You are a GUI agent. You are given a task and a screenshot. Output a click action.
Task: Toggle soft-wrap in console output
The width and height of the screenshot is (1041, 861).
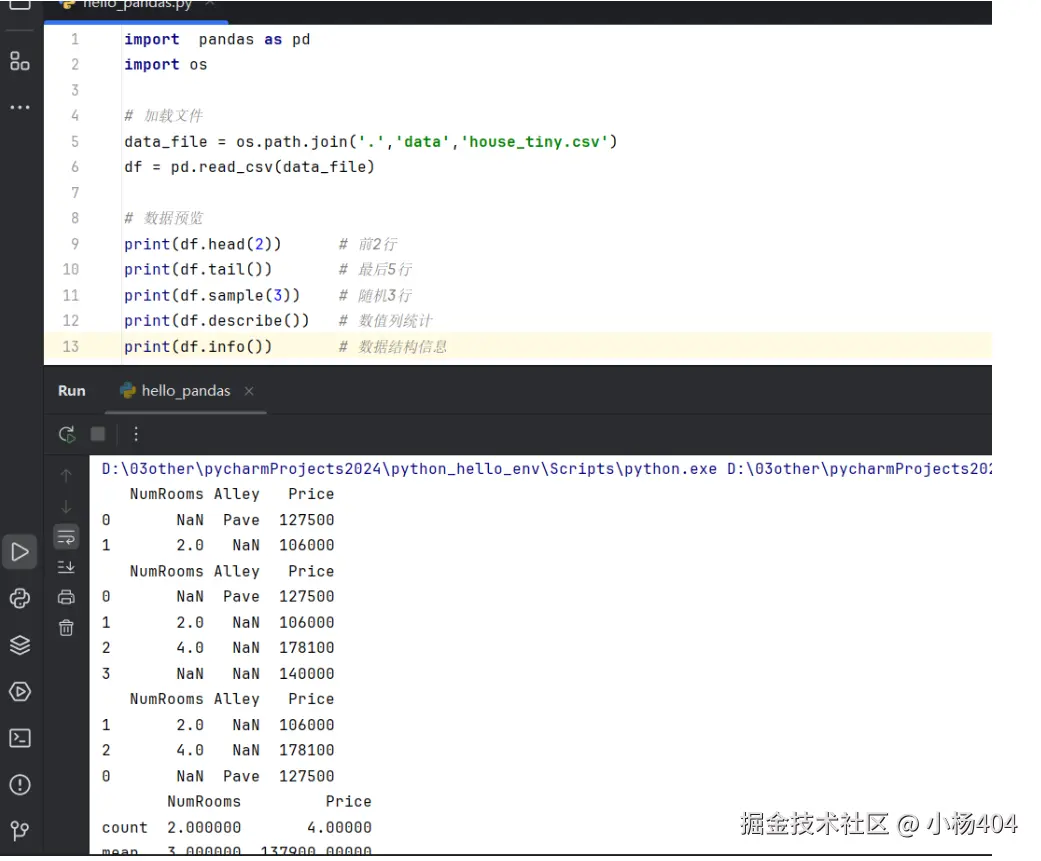click(x=66, y=537)
